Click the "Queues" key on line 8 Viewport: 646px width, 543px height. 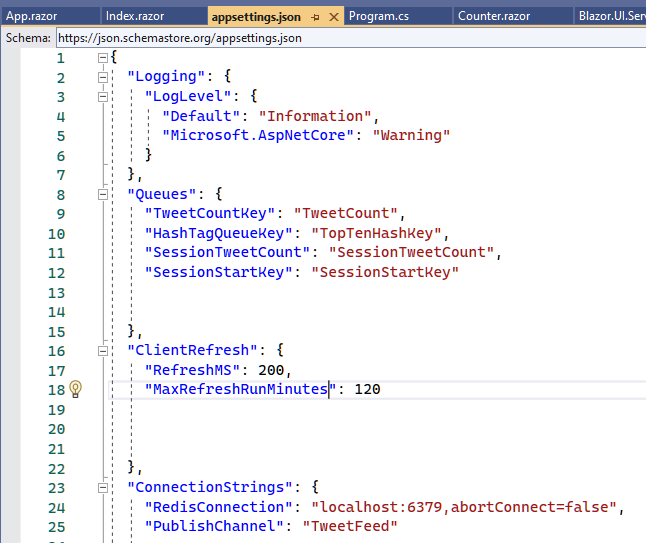tap(162, 194)
